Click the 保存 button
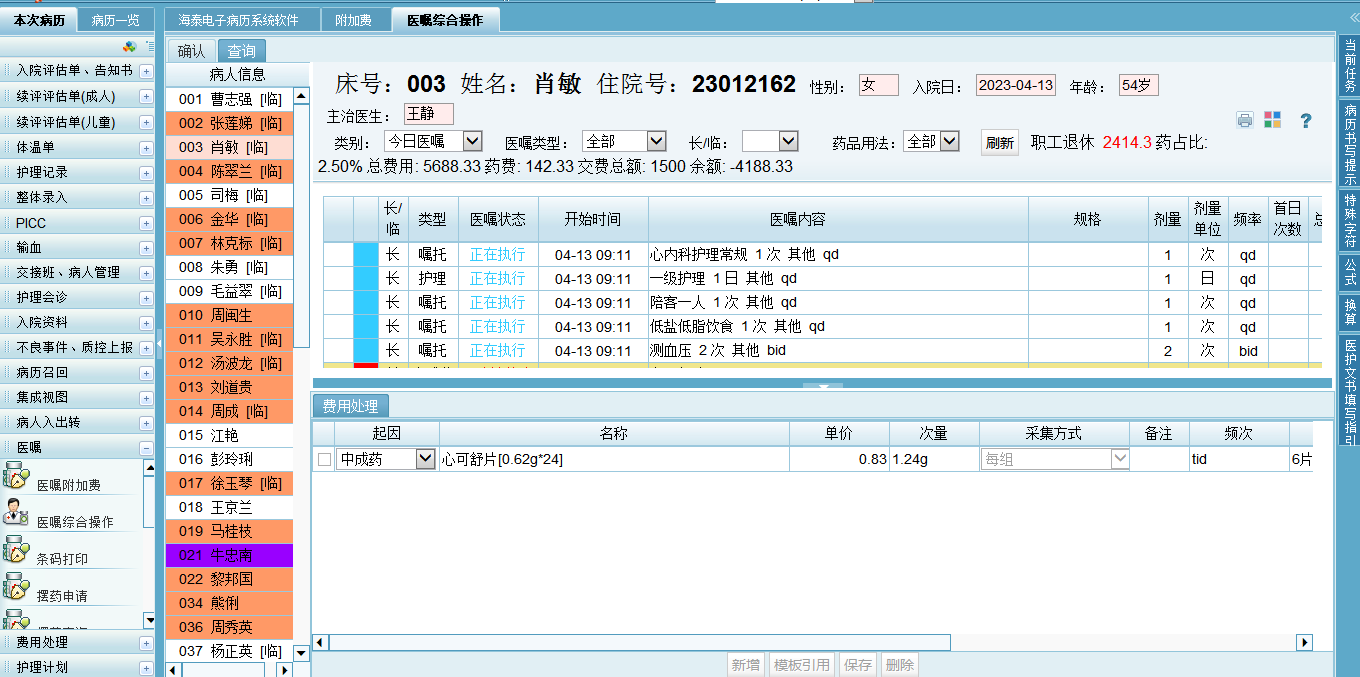 coord(859,664)
